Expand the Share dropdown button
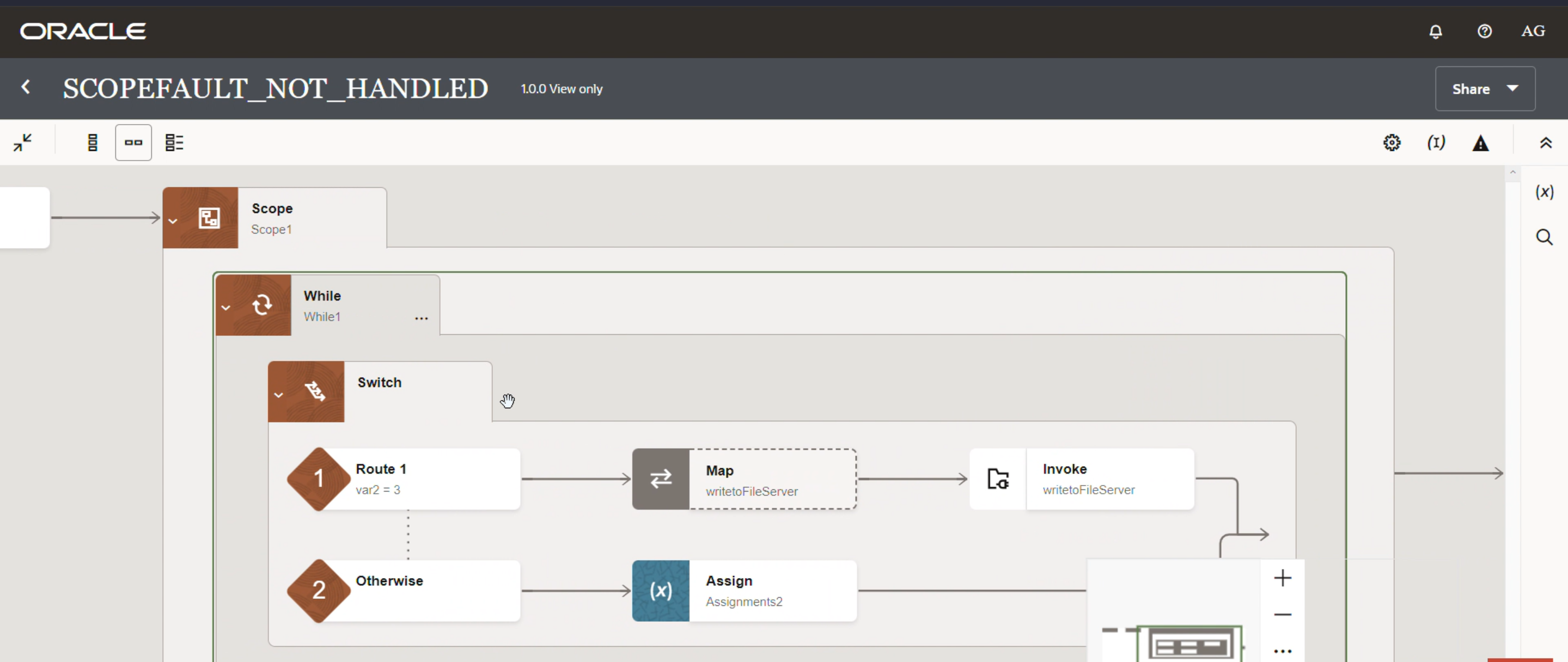Viewport: 1568px width, 662px height. [x=1485, y=88]
